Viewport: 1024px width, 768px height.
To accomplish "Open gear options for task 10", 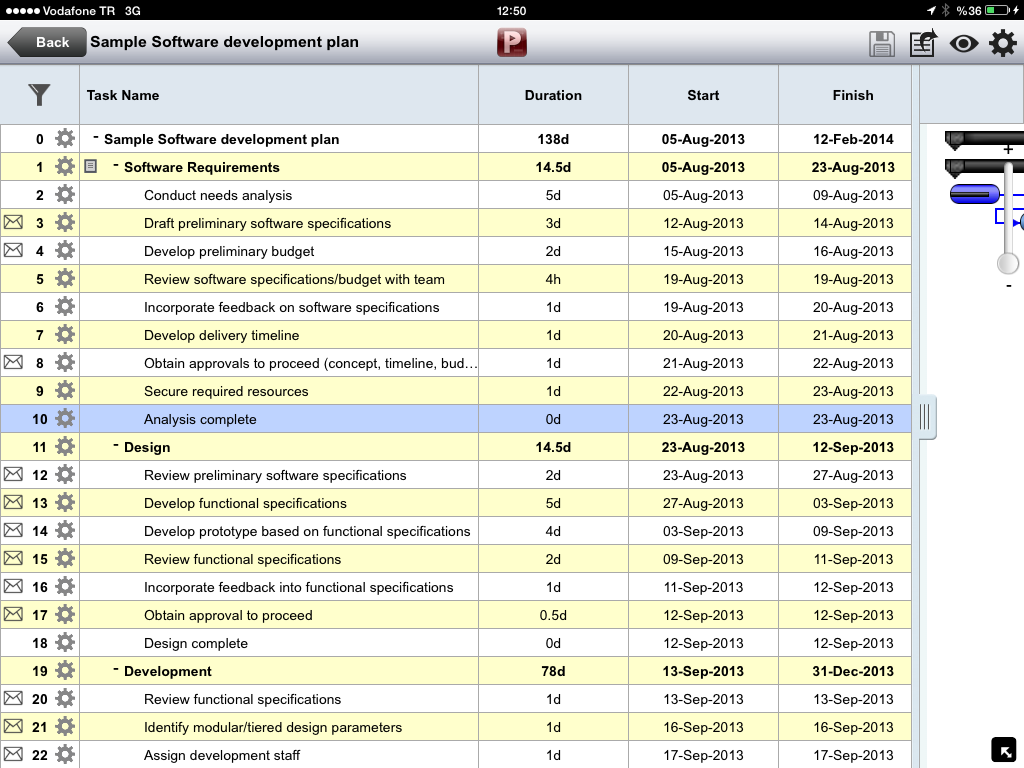I will click(x=65, y=419).
